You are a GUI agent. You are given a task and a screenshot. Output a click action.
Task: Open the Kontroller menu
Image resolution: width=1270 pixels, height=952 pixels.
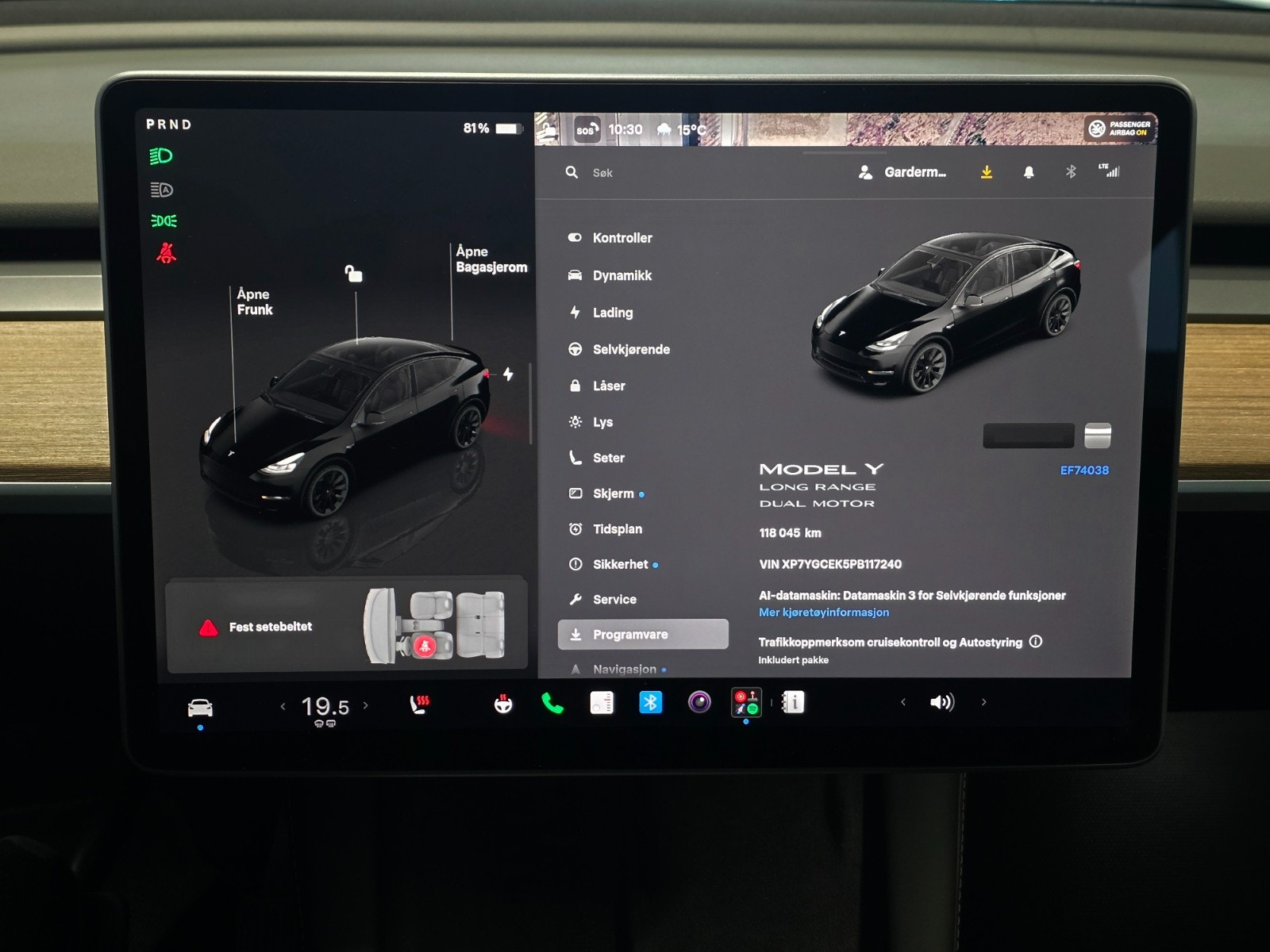[x=610, y=238]
